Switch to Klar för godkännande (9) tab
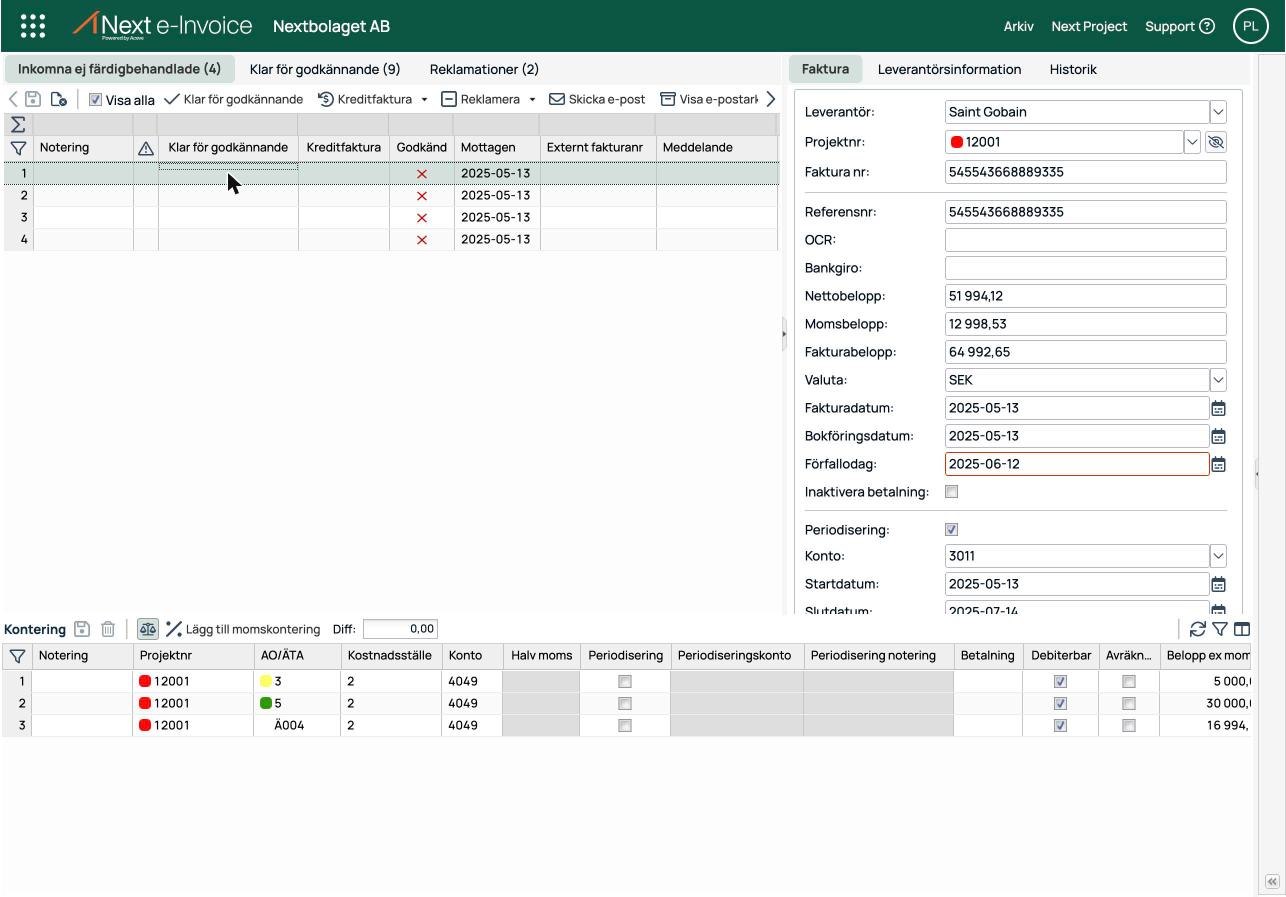 coord(325,69)
